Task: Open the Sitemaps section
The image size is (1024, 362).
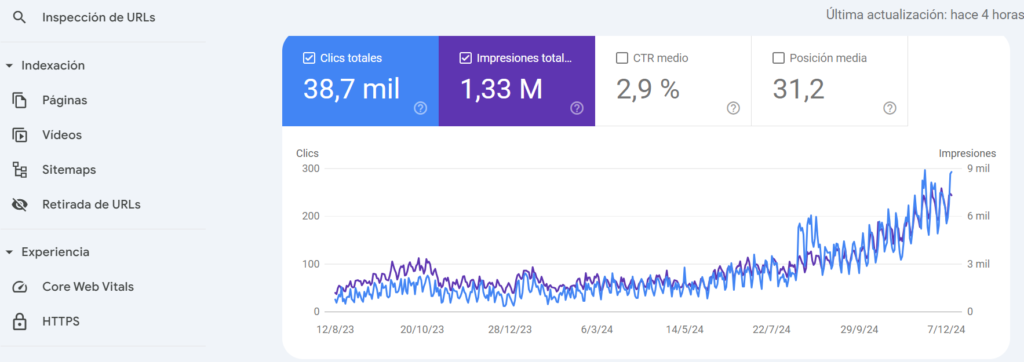Action: (69, 170)
